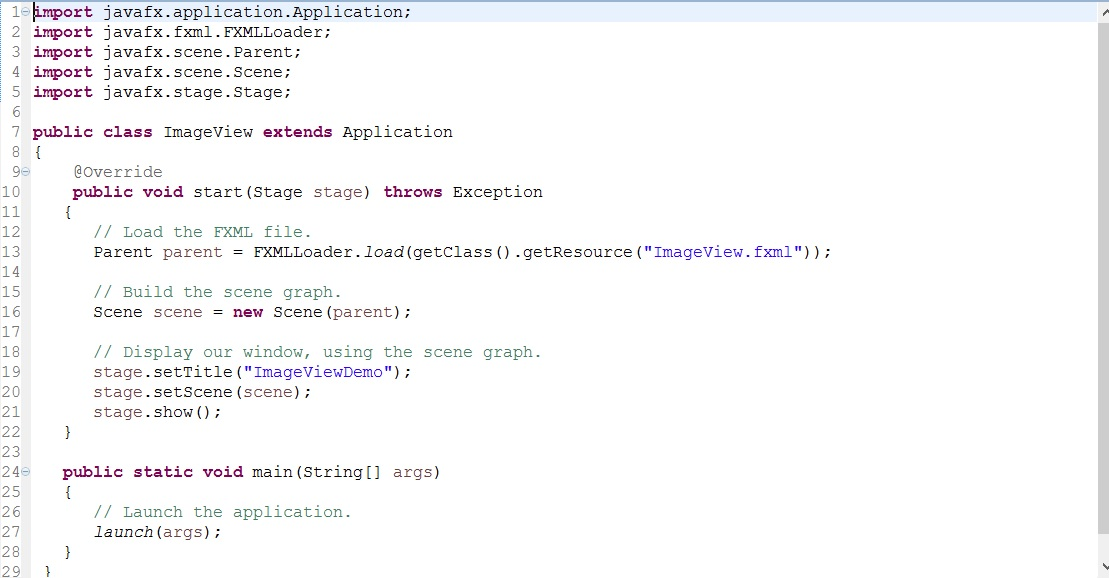Click the string "ImageViewDemo"
This screenshot has width=1109, height=578.
click(x=318, y=372)
